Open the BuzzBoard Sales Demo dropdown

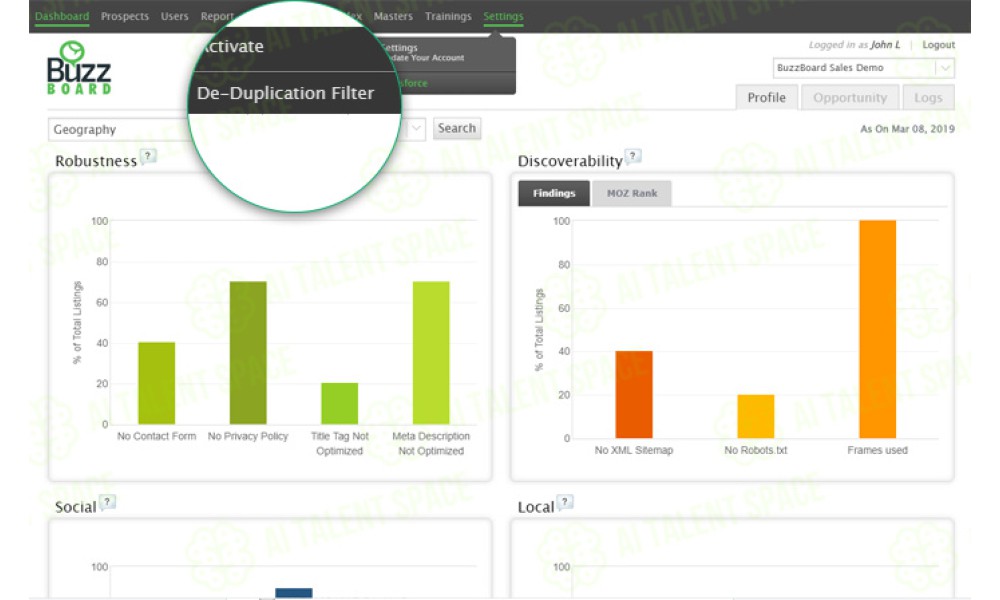click(x=864, y=68)
